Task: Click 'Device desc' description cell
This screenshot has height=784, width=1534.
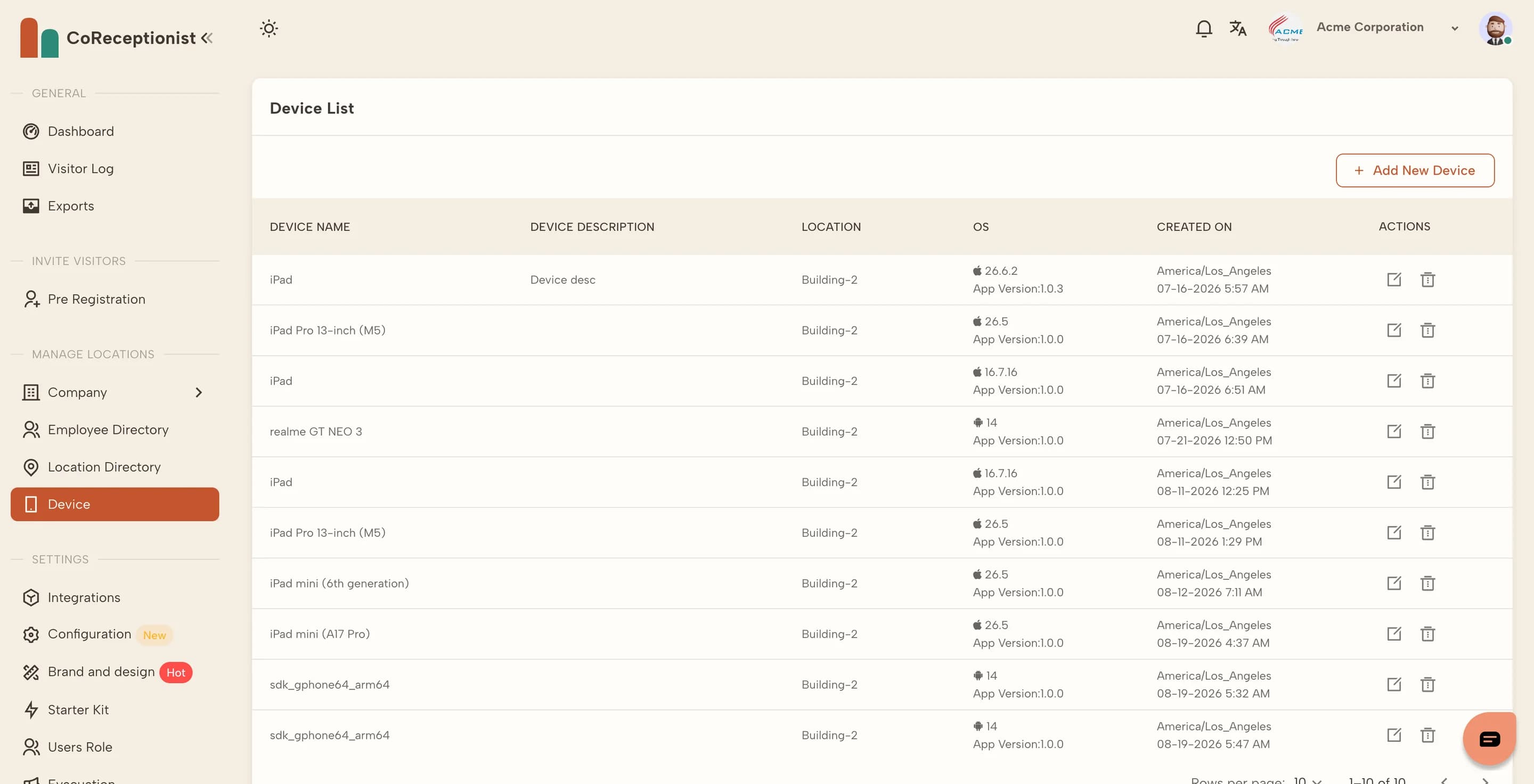Action: pyautogui.click(x=563, y=280)
